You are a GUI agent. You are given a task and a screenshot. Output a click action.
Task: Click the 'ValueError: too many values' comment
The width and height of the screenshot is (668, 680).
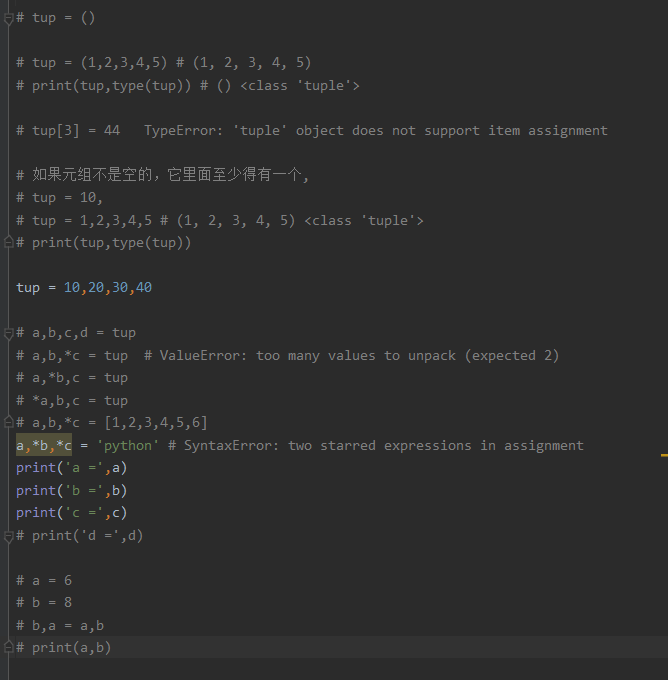pos(351,356)
